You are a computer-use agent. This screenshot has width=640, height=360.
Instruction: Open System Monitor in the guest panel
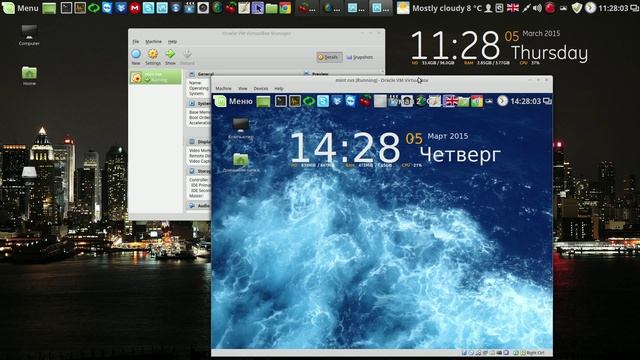(x=295, y=101)
